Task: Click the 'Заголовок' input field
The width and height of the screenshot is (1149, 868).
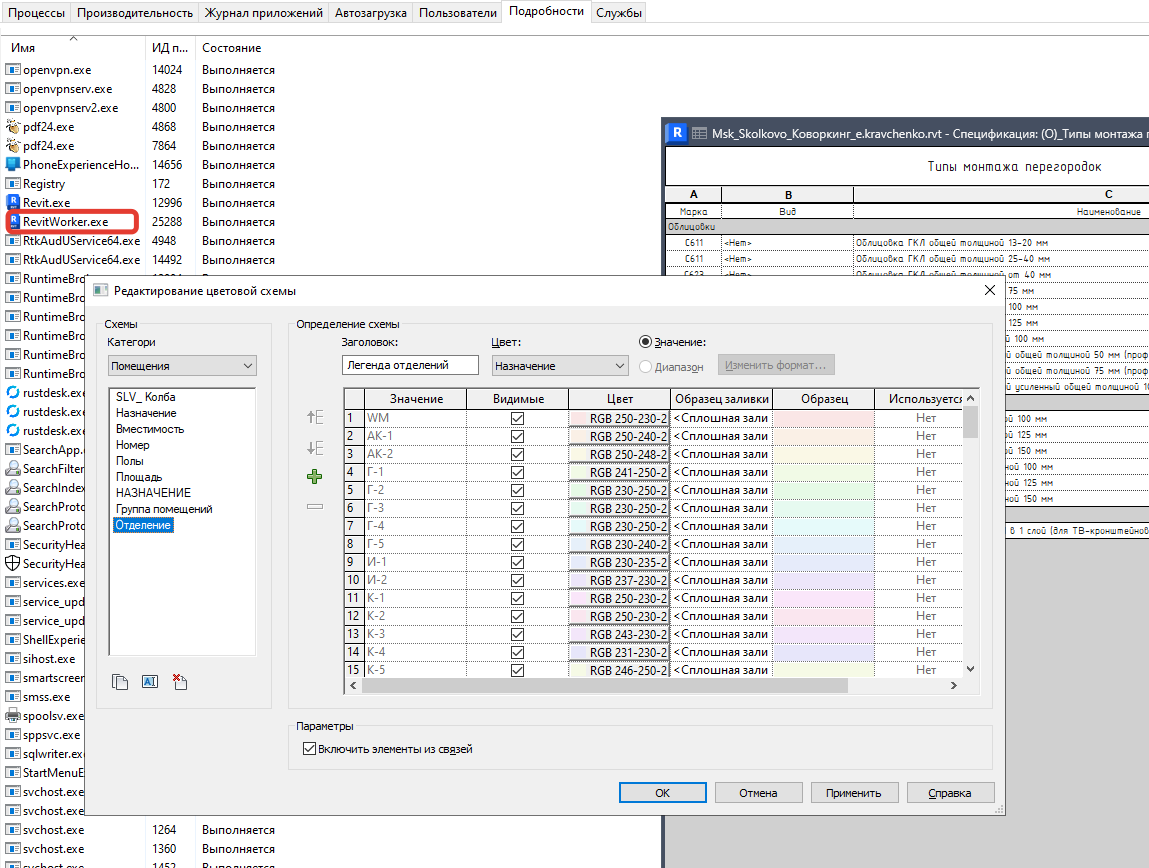Action: 410,365
